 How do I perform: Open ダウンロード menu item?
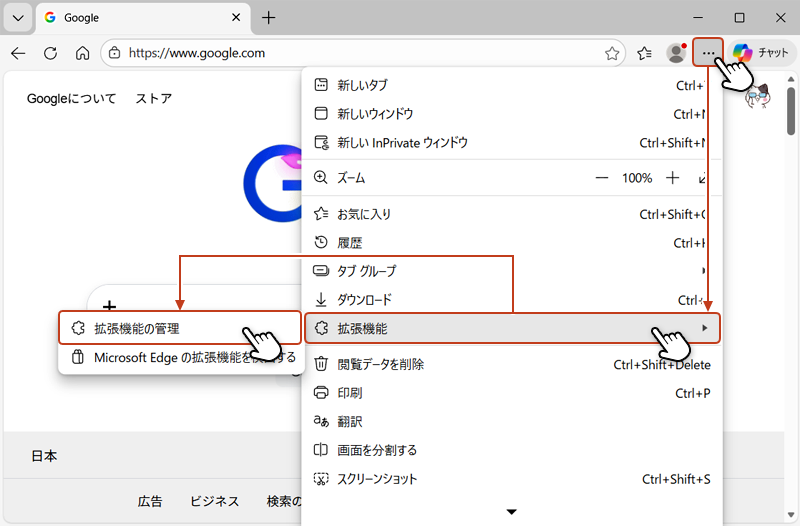tap(512, 299)
